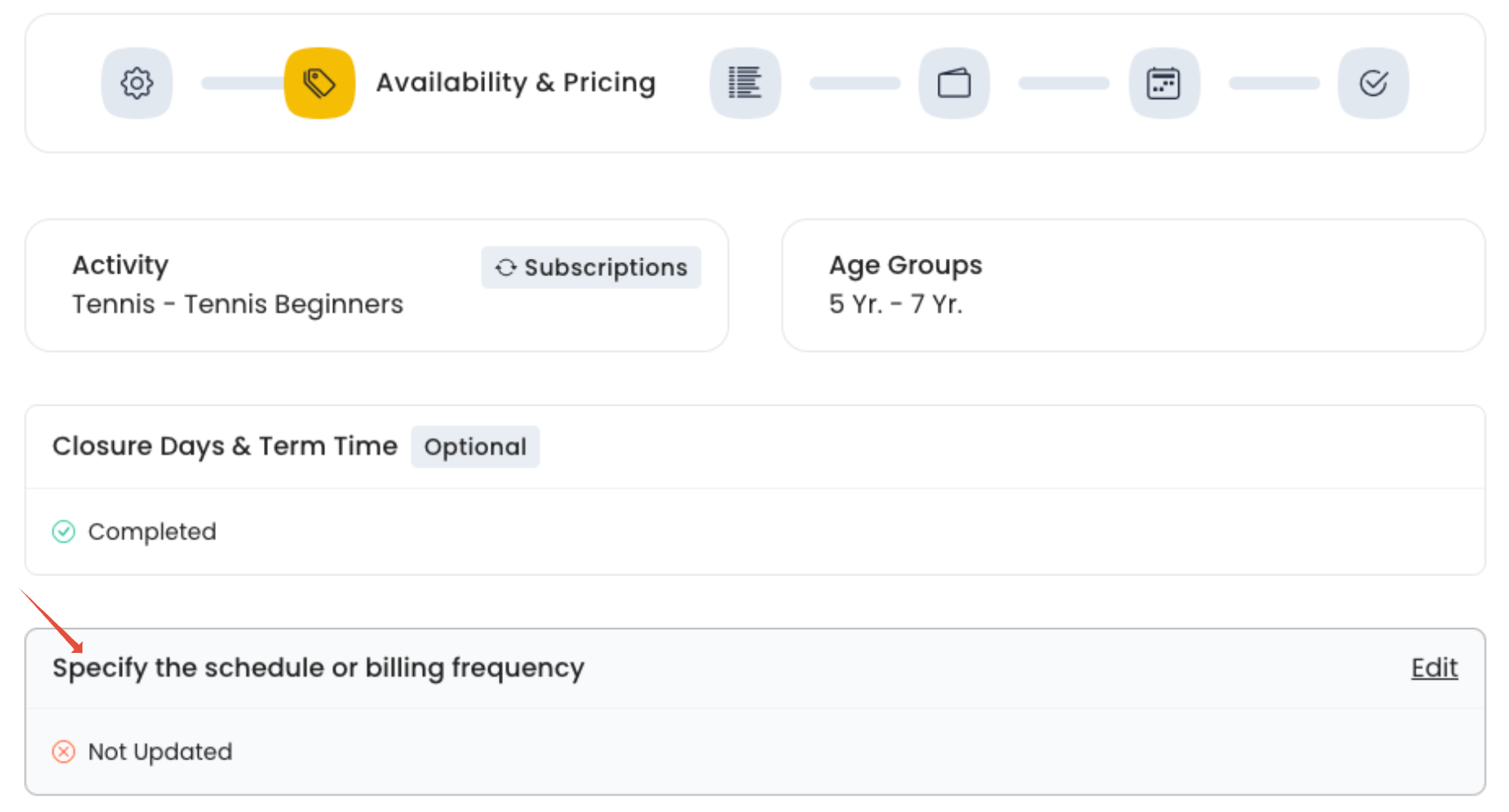The height and width of the screenshot is (812, 1509).
Task: Click Edit for schedule or billing frequency
Action: (x=1434, y=668)
